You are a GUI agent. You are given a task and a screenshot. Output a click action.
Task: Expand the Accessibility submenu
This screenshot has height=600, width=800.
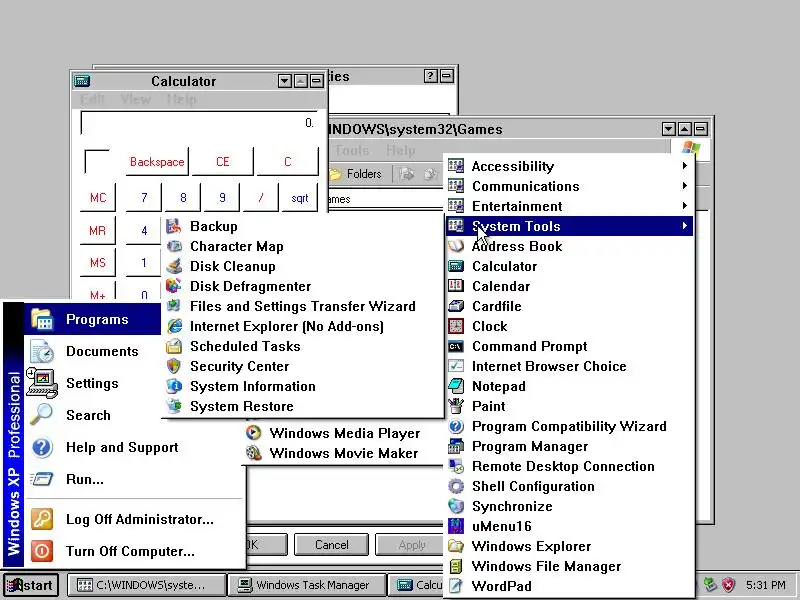tap(569, 166)
